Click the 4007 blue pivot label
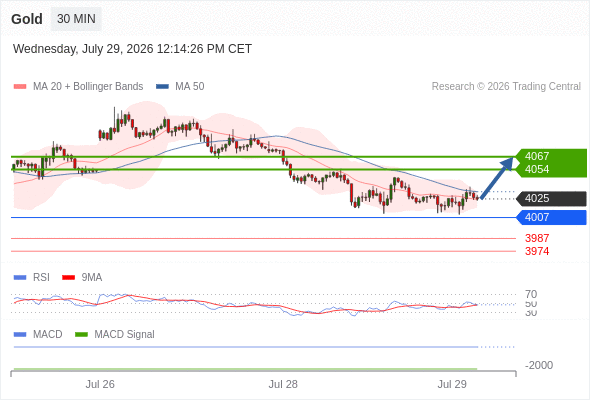The height and width of the screenshot is (400, 590). [x=552, y=217]
